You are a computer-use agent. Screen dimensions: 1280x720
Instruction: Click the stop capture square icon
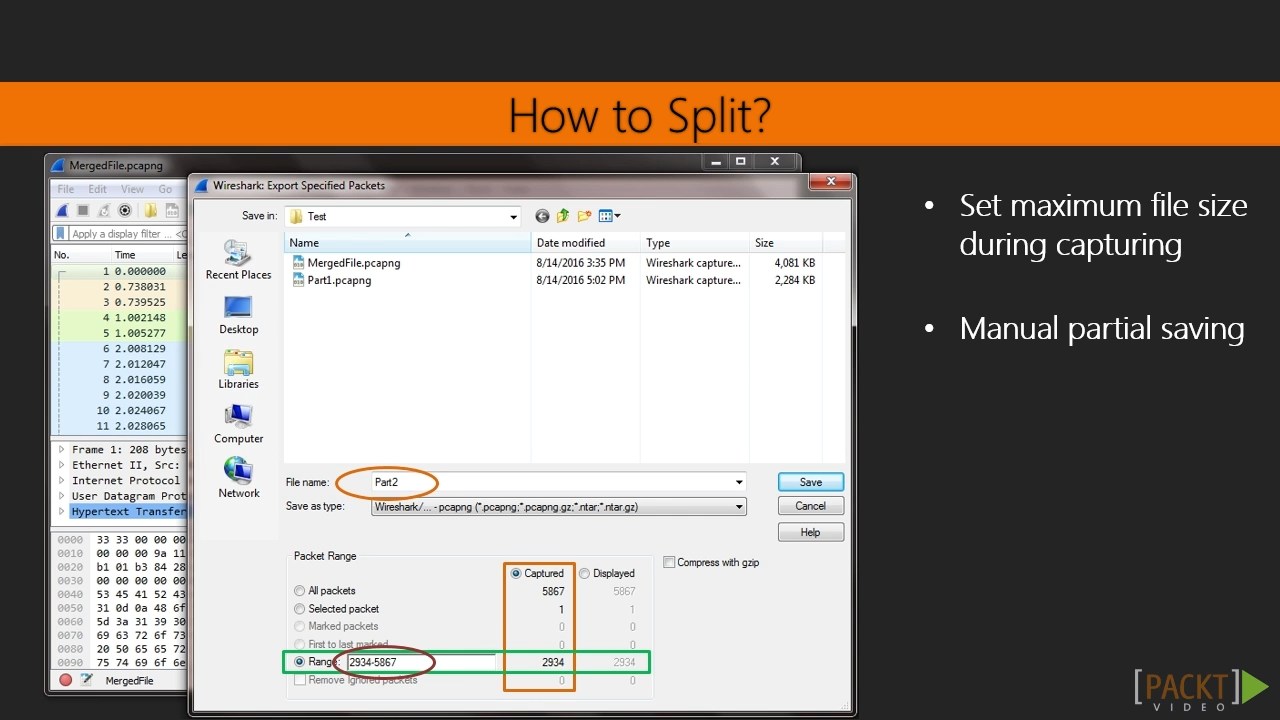pyautogui.click(x=83, y=210)
